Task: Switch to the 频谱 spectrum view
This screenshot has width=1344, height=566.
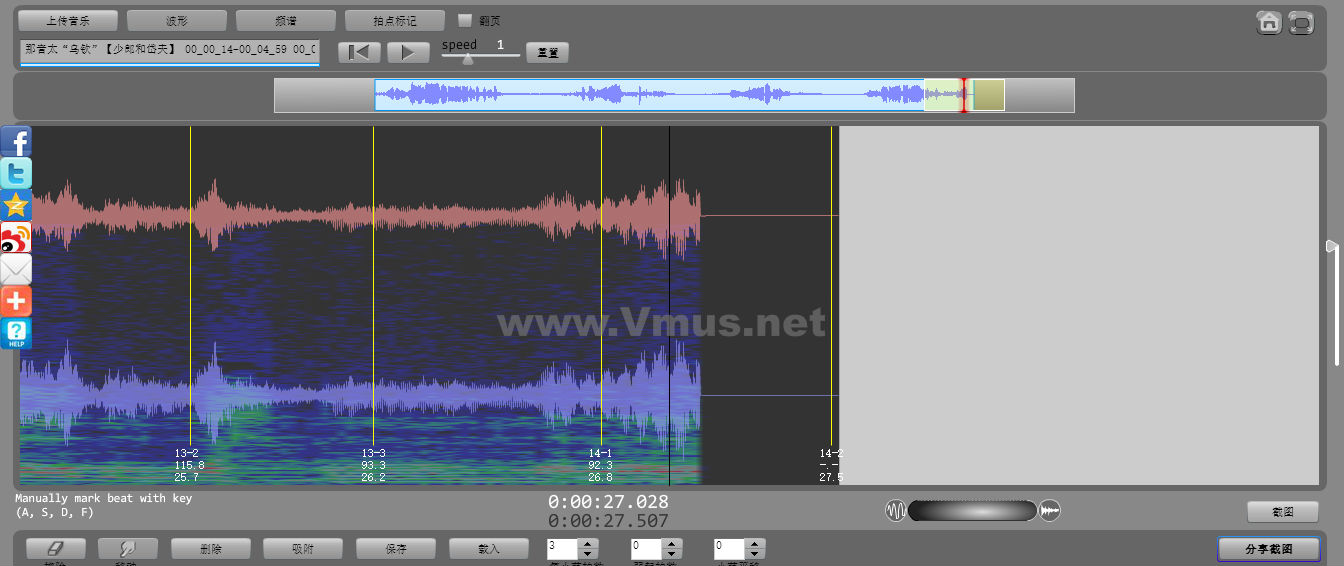Action: [285, 20]
